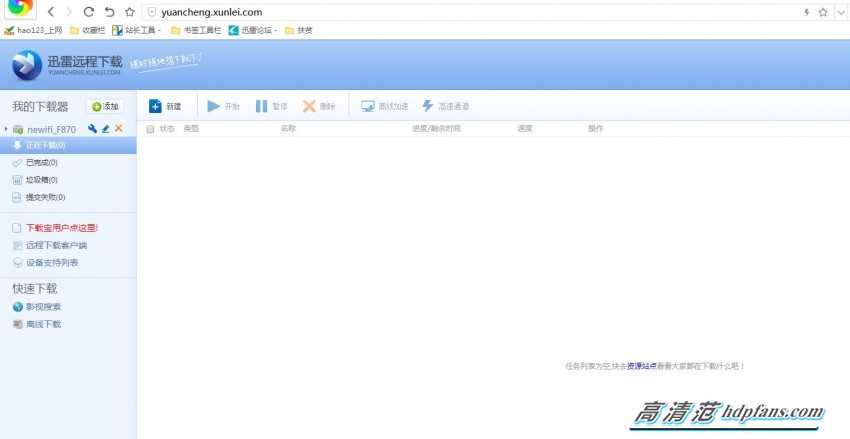
Task: Select 正在下载(0) downloading list
Action: coord(45,146)
